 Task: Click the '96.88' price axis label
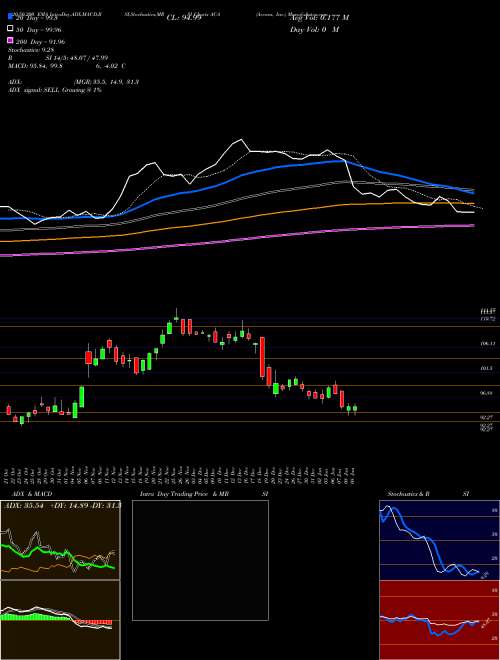click(487, 393)
